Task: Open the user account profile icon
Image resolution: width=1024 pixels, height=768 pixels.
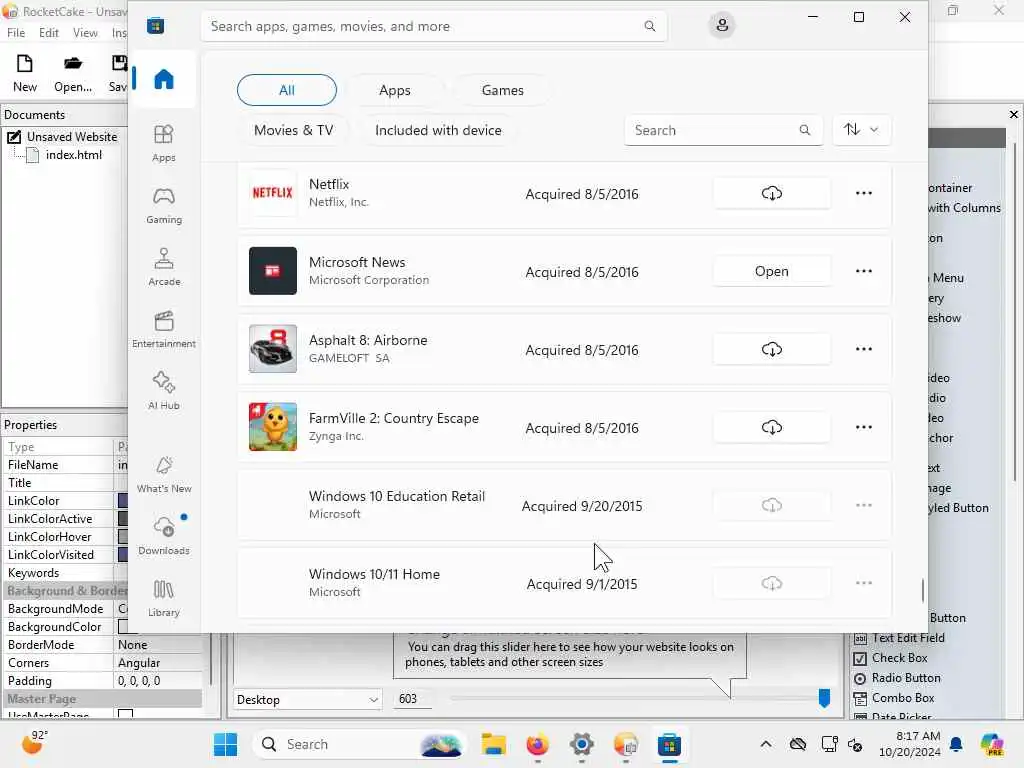Action: point(722,25)
